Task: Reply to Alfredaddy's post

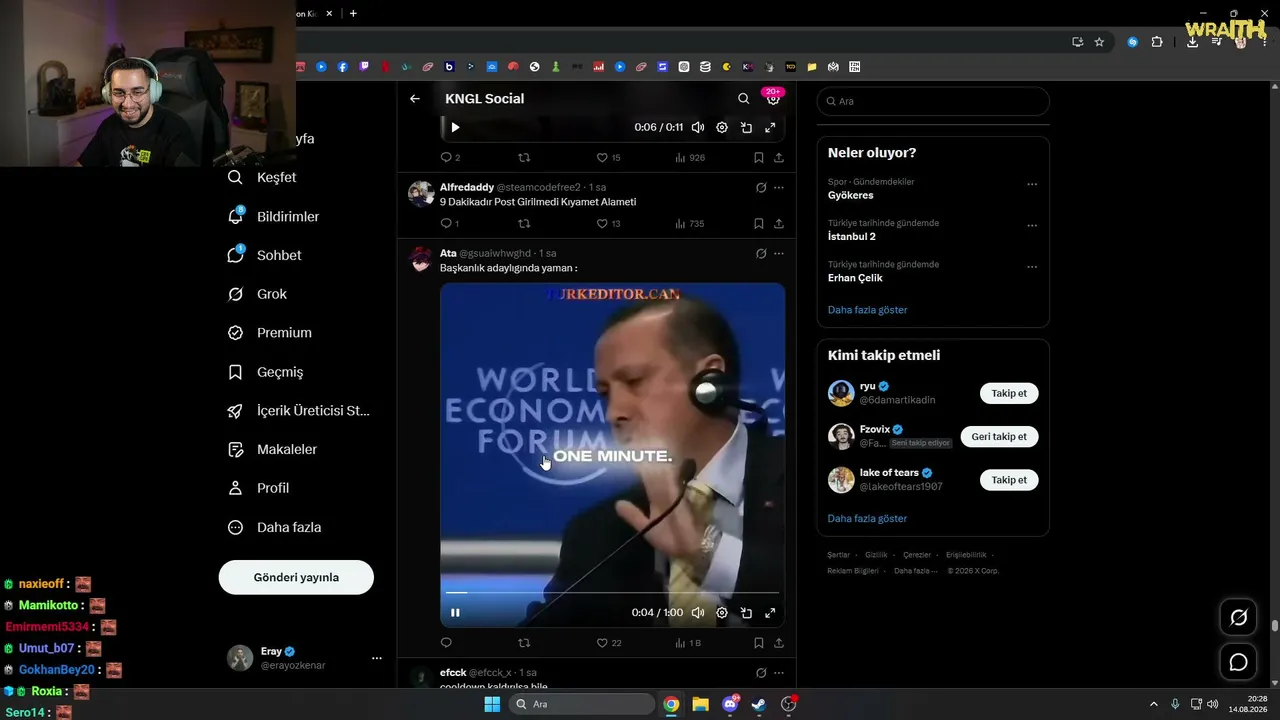Action: tap(450, 224)
